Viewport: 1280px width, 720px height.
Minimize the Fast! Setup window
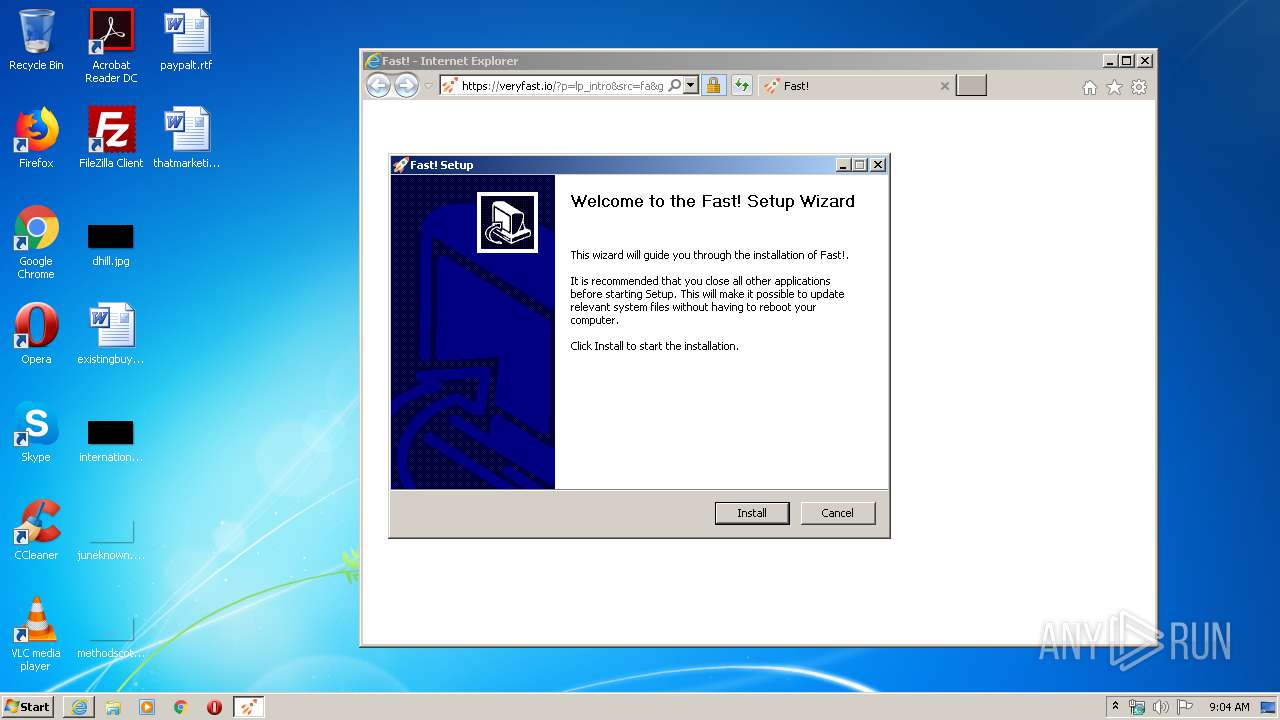pyautogui.click(x=843, y=165)
